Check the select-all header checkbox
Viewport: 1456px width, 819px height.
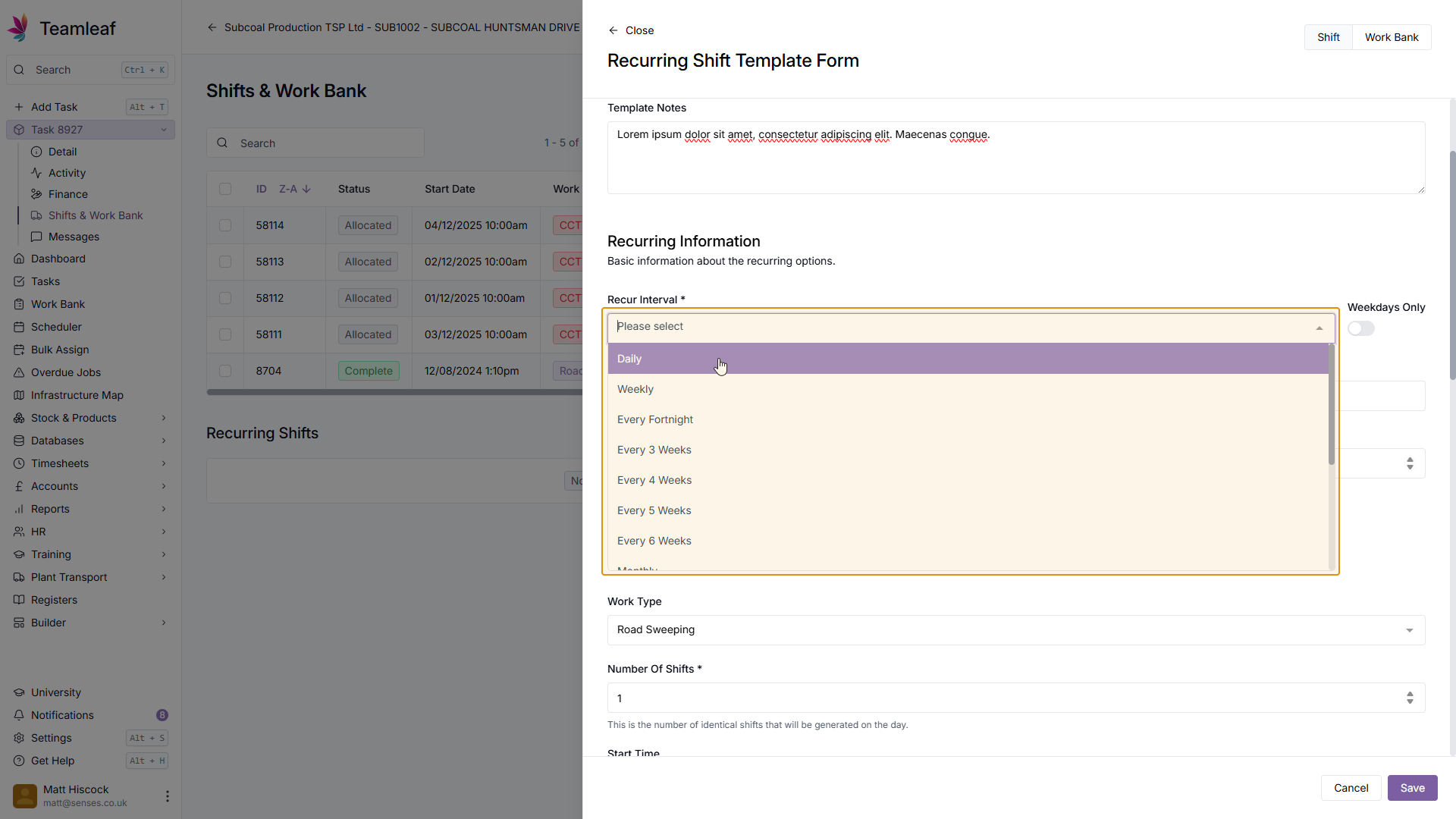coord(225,189)
